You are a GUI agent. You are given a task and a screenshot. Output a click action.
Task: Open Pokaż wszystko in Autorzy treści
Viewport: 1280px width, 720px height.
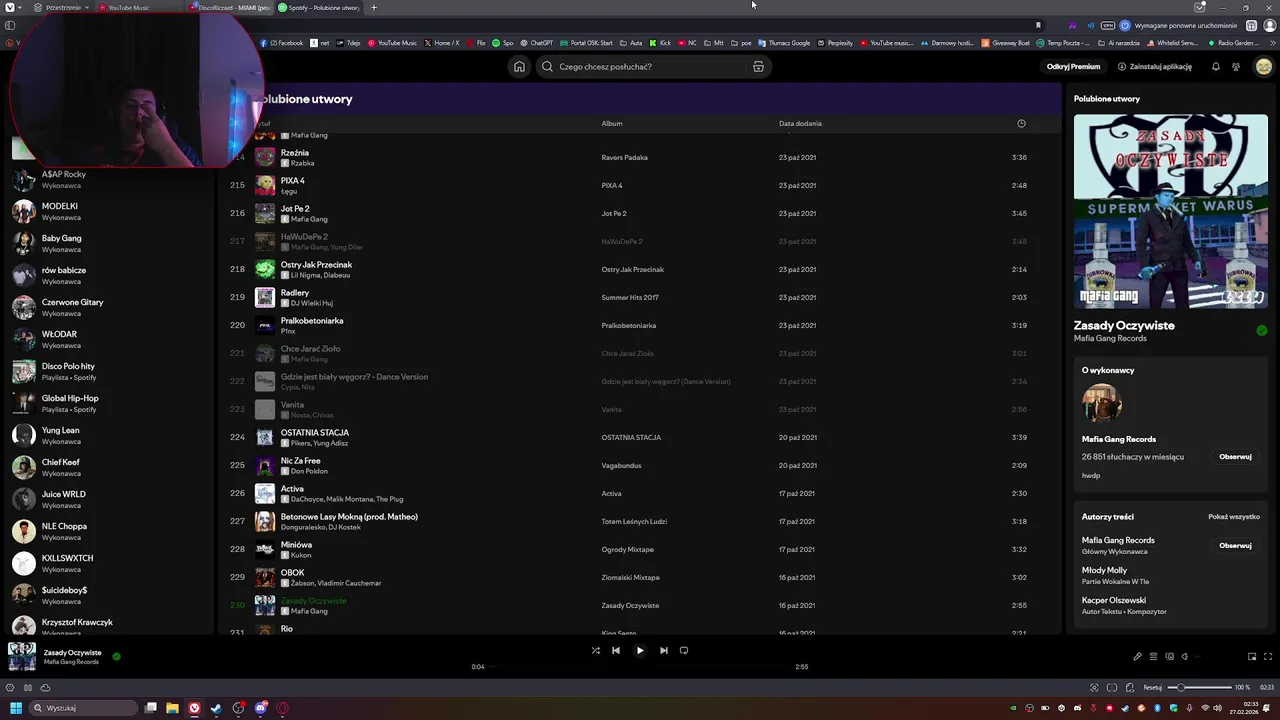pyautogui.click(x=1233, y=517)
